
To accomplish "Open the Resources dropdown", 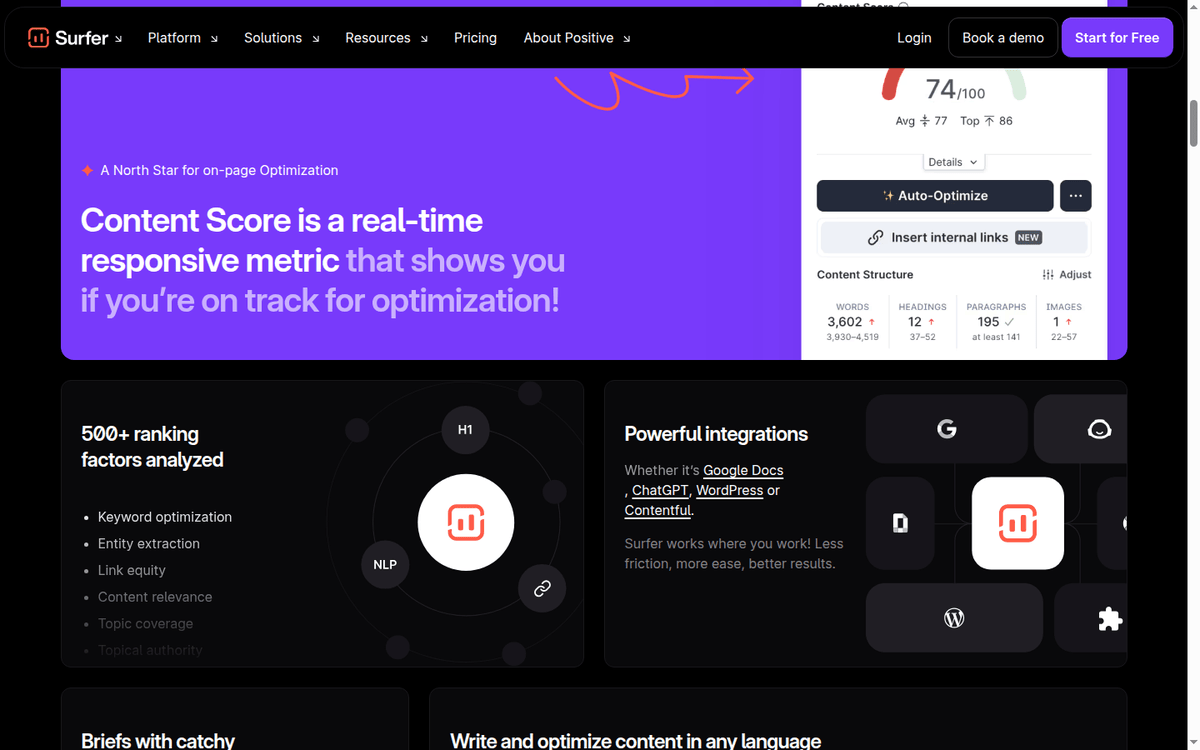I will 387,38.
